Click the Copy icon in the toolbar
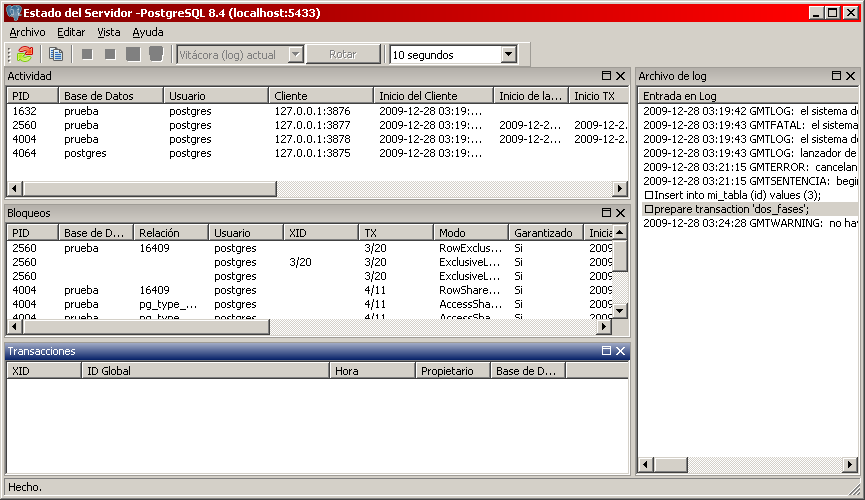Screen dimensions: 865x500 pos(56,54)
